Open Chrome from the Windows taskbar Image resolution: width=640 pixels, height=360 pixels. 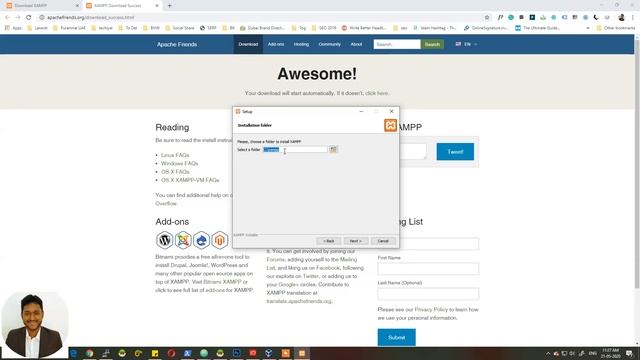[x=89, y=353]
